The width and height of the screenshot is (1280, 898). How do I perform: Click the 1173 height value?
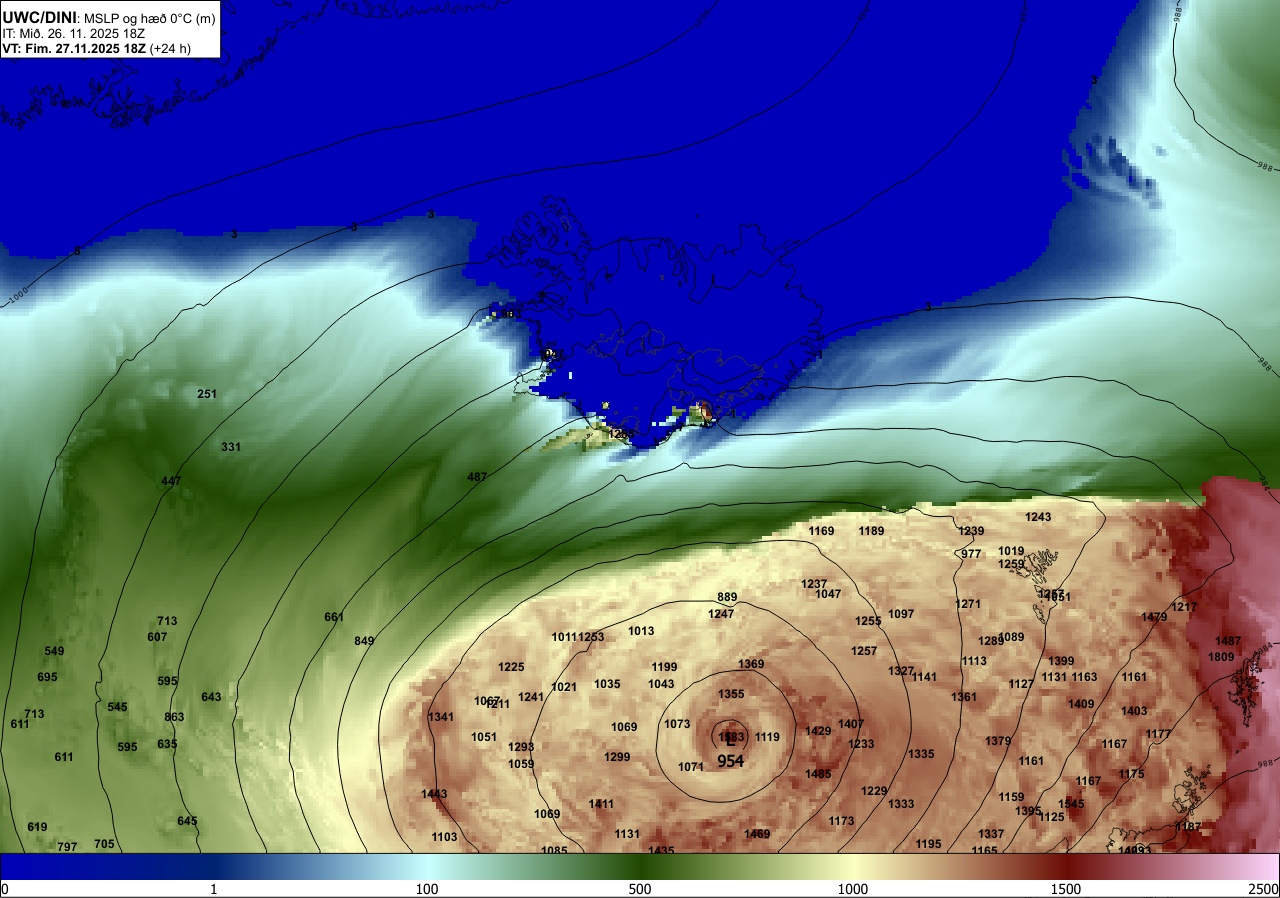[841, 821]
